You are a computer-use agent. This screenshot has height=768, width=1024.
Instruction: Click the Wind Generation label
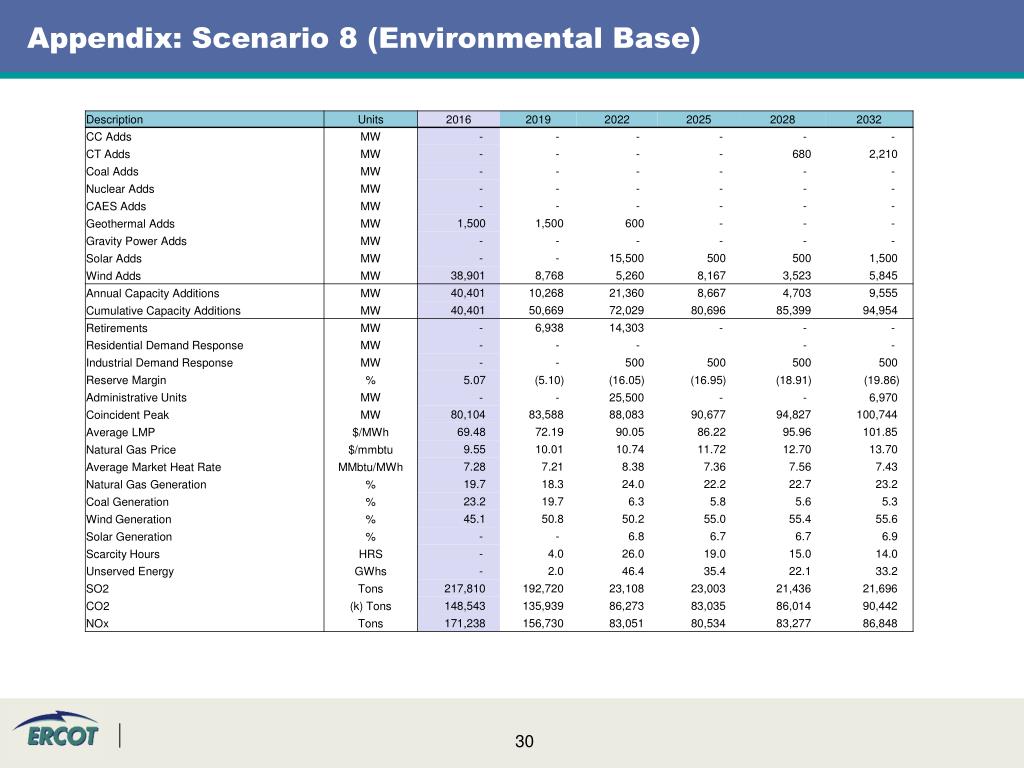tap(129, 519)
